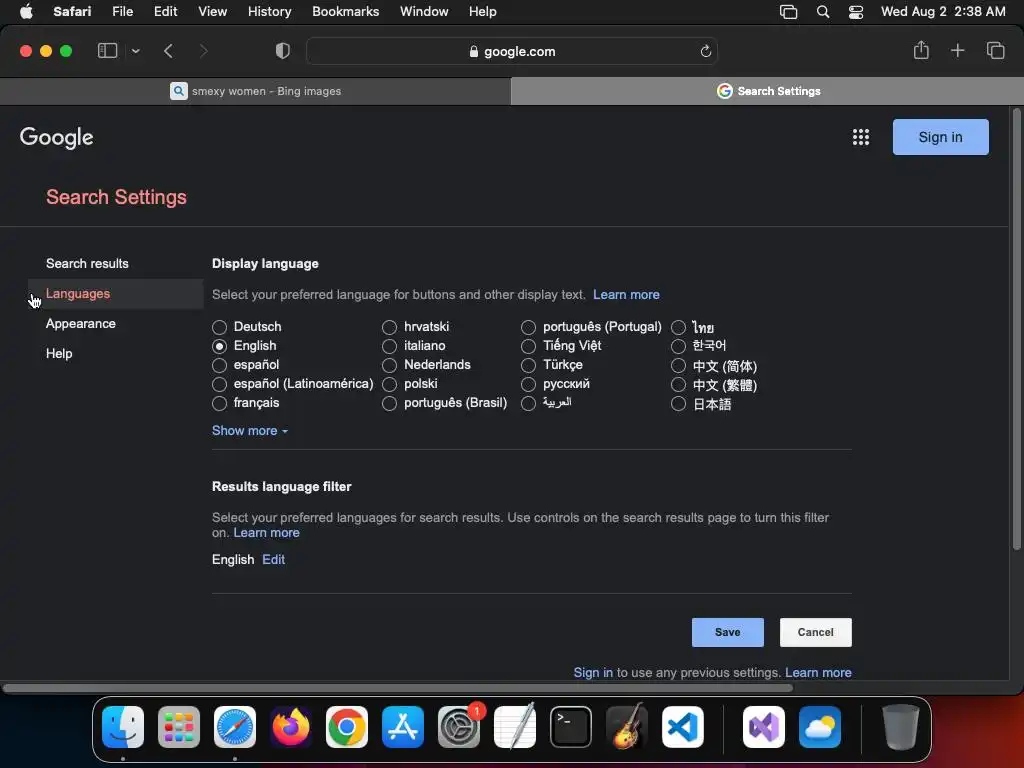Open Visual Studio Code from the dock

683,727
